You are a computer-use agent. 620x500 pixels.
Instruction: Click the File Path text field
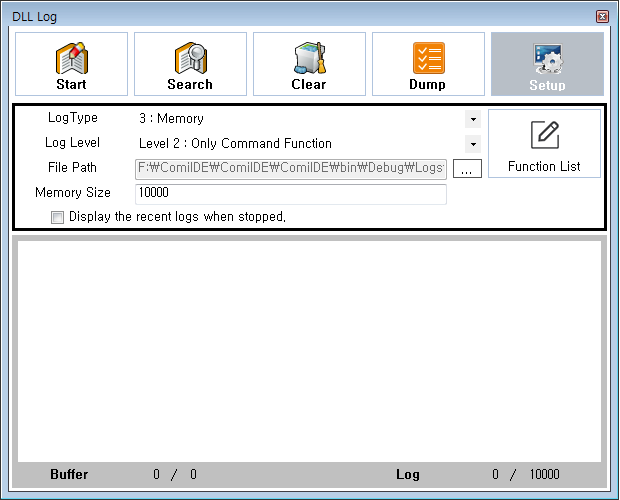pyautogui.click(x=290, y=168)
